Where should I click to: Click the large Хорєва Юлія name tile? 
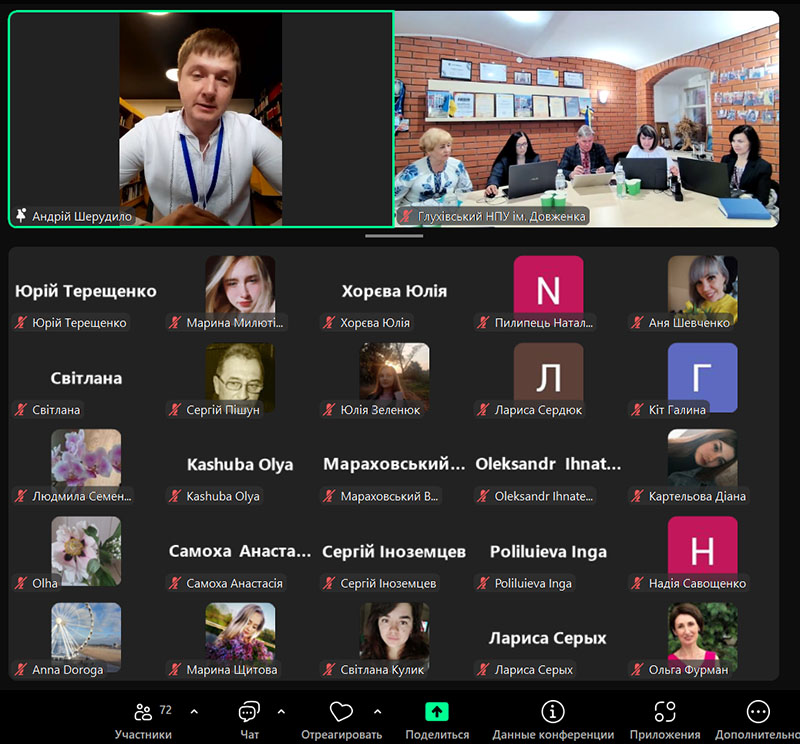click(394, 291)
